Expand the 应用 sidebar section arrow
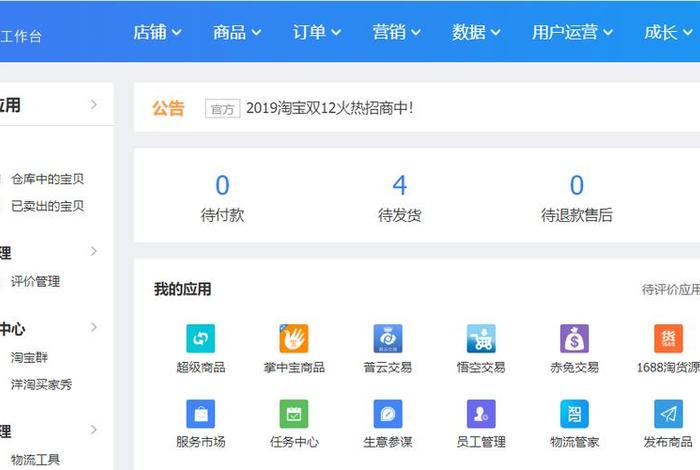Screen dimensions: 700x470 94,105
